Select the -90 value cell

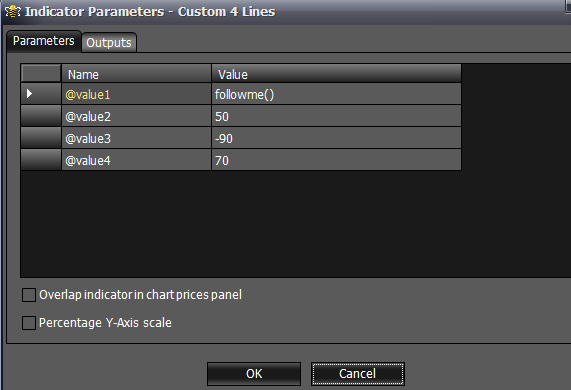pos(336,138)
